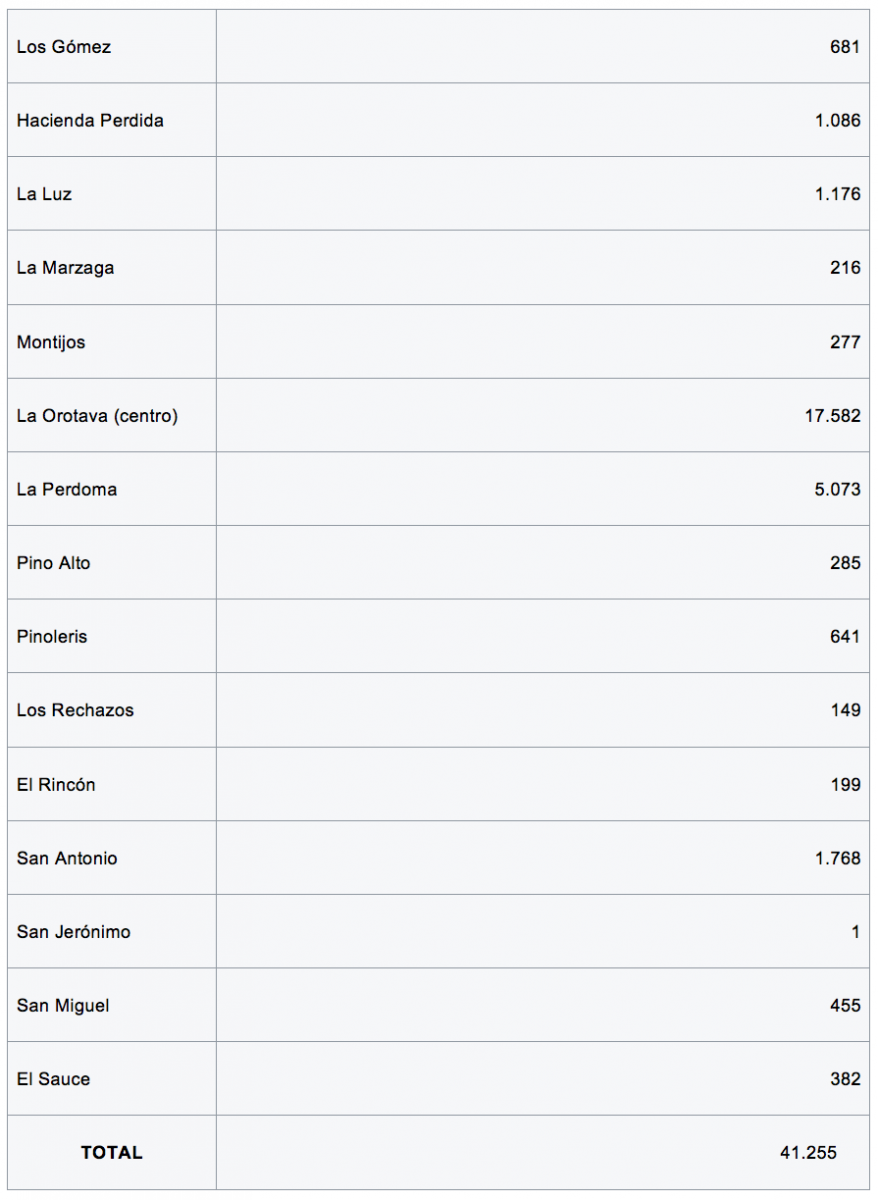This screenshot has height=1200, width=878.
Task: Click the value 1.768
Action: [838, 858]
